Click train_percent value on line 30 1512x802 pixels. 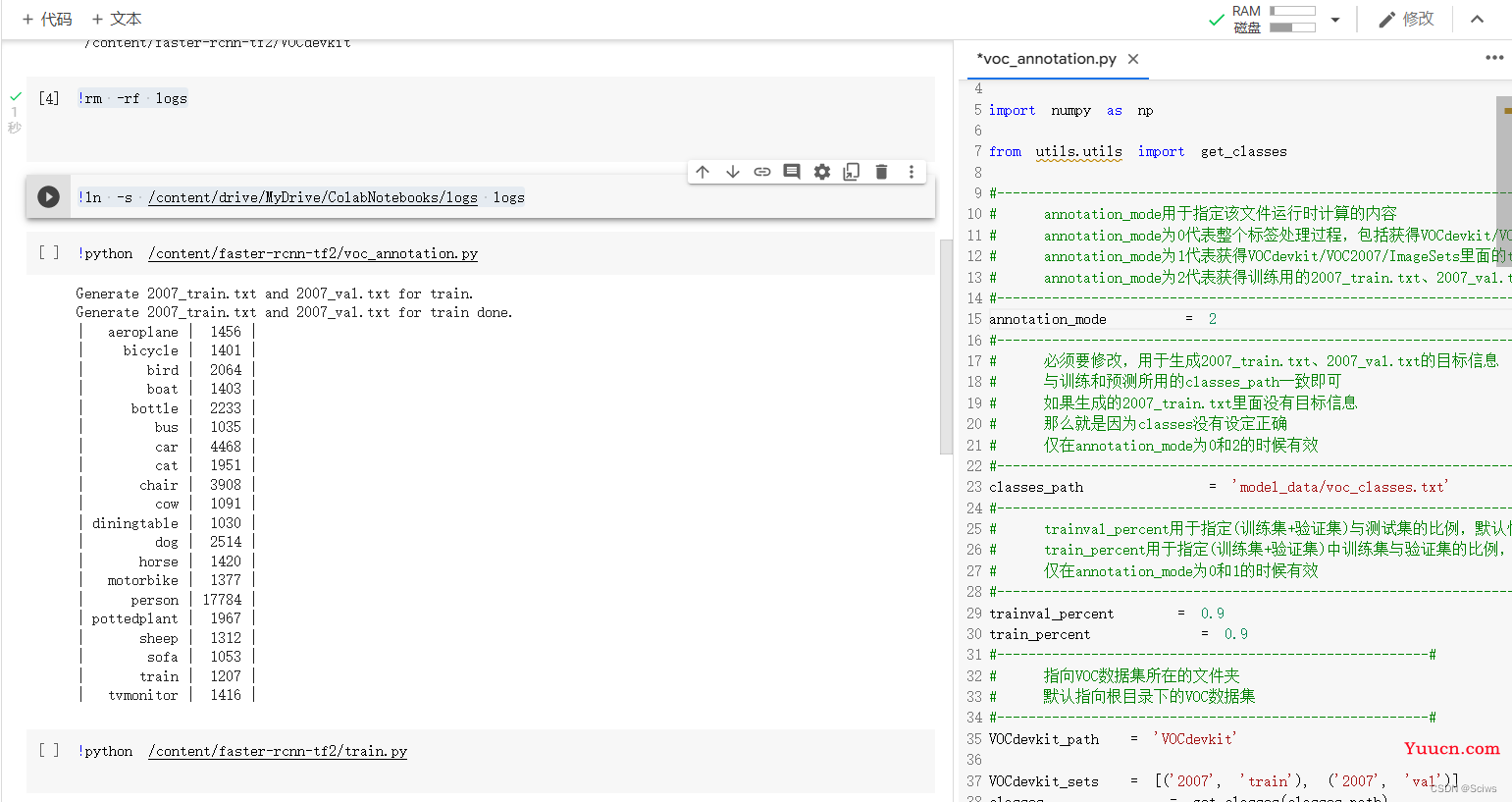point(1236,634)
